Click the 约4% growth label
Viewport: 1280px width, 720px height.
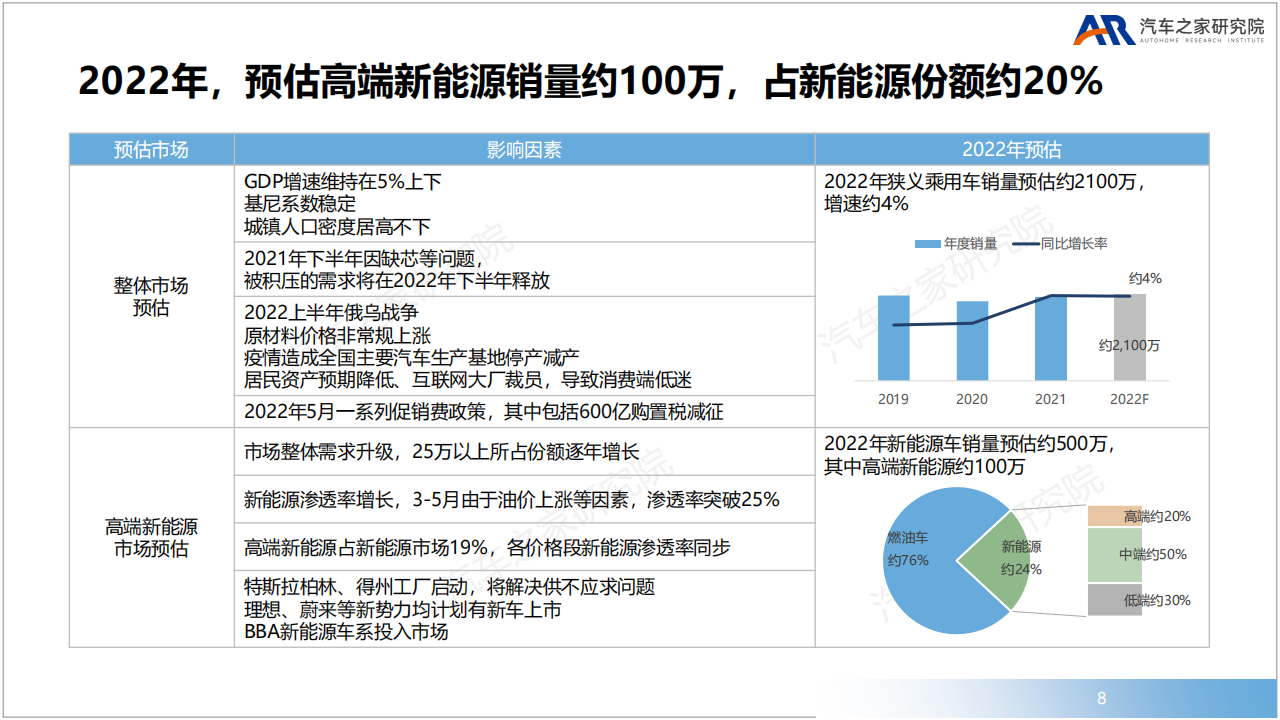pyautogui.click(x=1145, y=279)
